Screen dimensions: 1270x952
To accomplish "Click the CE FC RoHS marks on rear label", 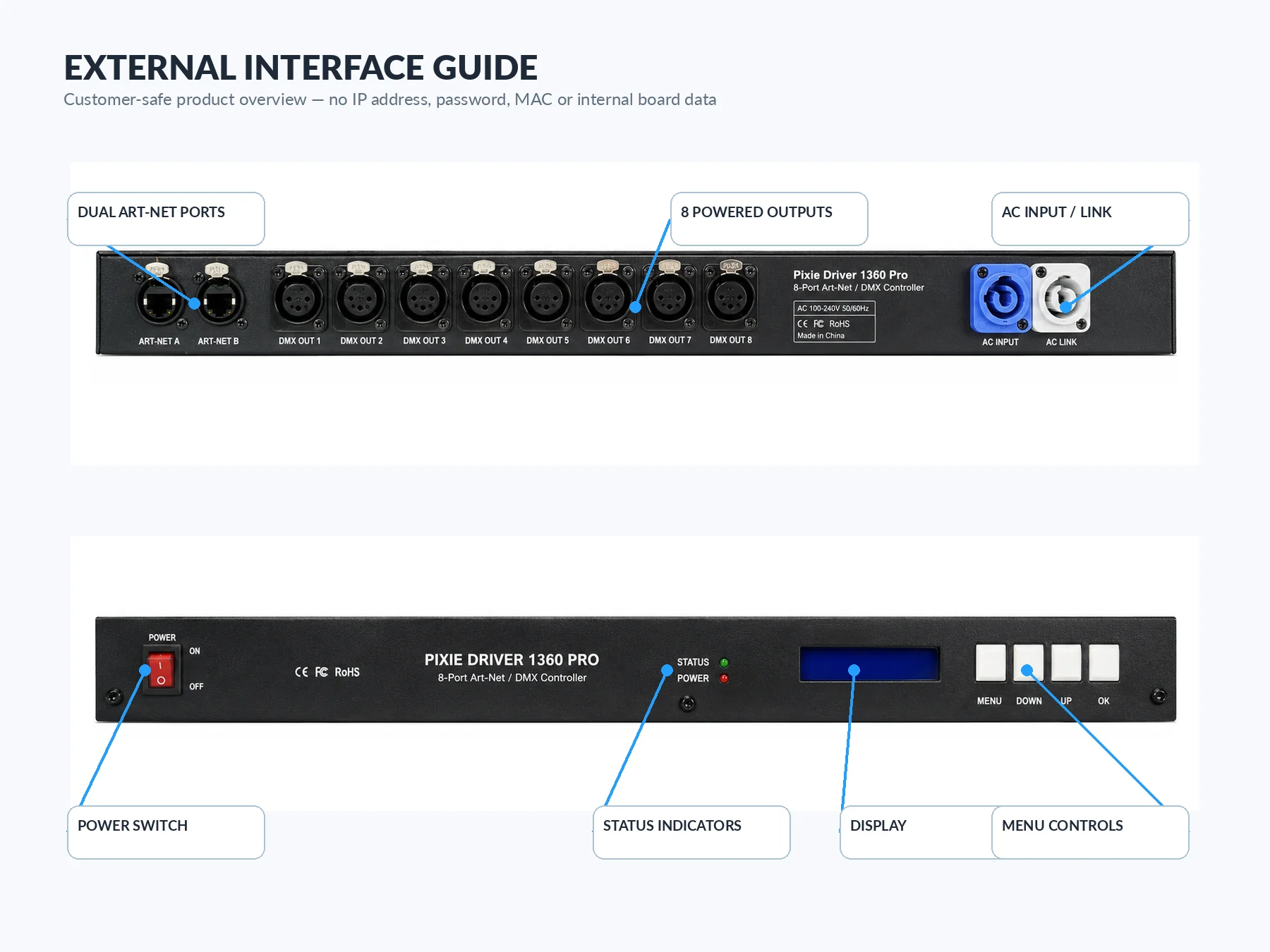I will (x=823, y=324).
